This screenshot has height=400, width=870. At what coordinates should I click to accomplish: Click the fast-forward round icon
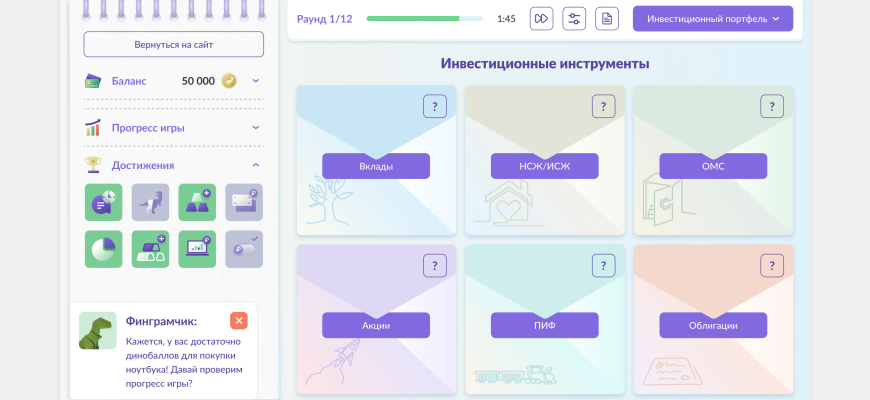click(x=541, y=19)
